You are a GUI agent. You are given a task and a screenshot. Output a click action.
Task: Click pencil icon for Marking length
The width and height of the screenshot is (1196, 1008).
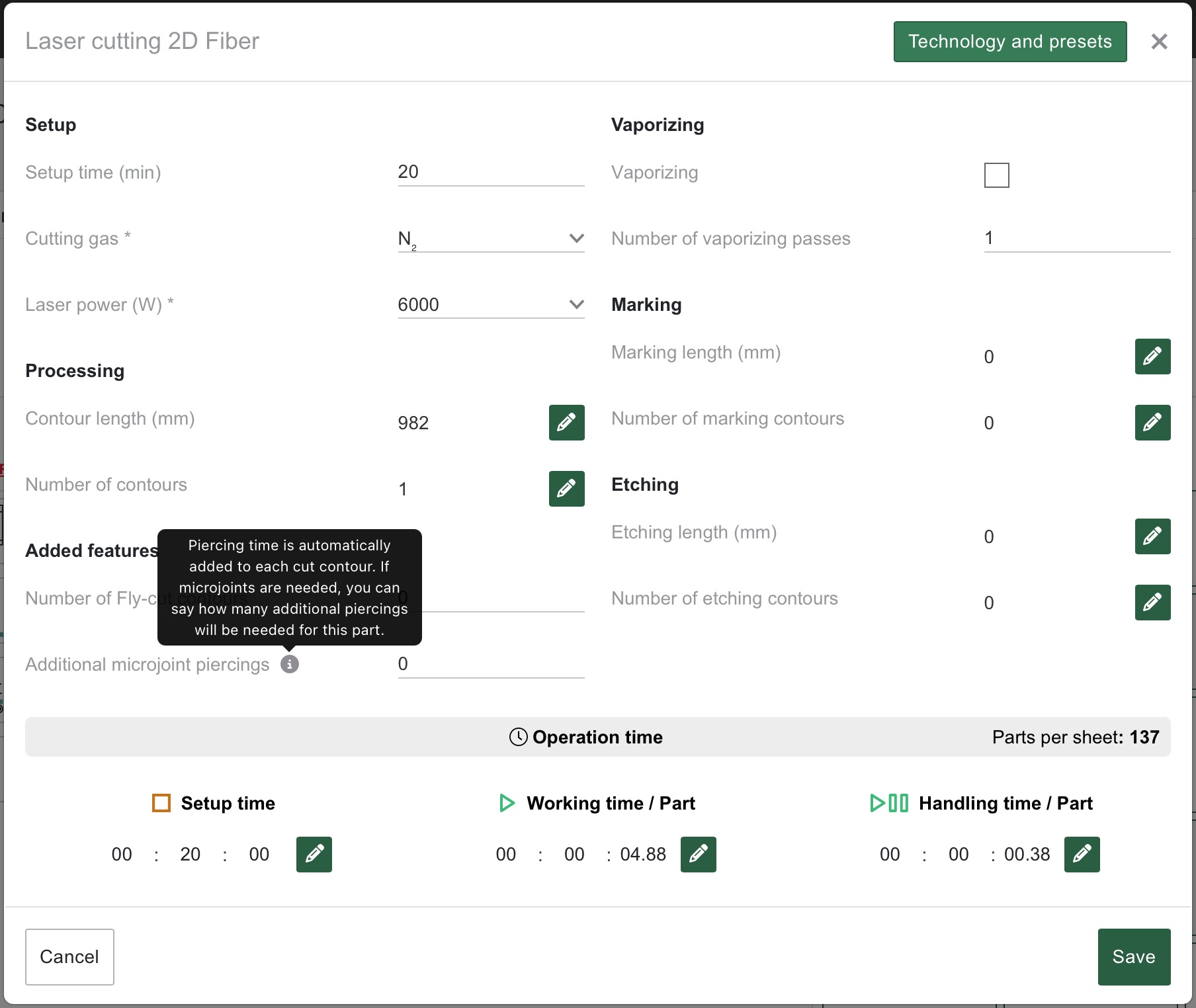(x=1152, y=357)
